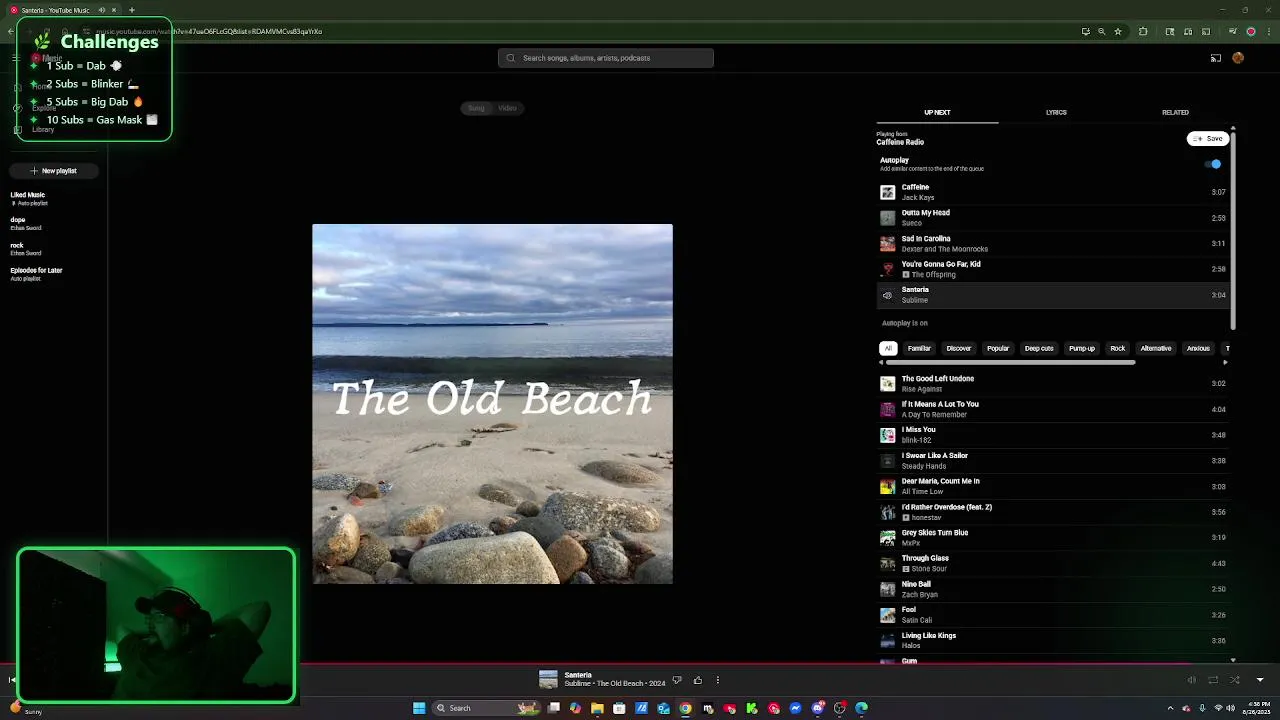The width and height of the screenshot is (1280, 720).
Task: Toggle repeat mode in the player bar
Action: tap(1213, 680)
